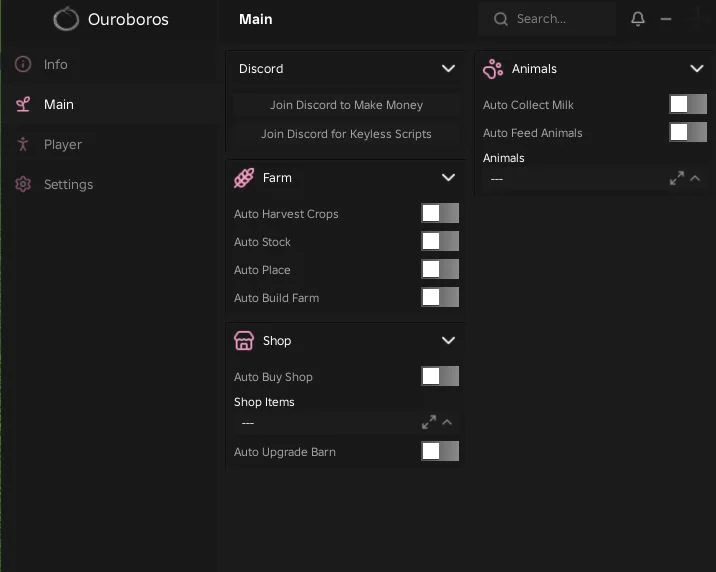Click Join Discord for Keyless Scripts
This screenshot has height=572, width=716.
tap(346, 134)
